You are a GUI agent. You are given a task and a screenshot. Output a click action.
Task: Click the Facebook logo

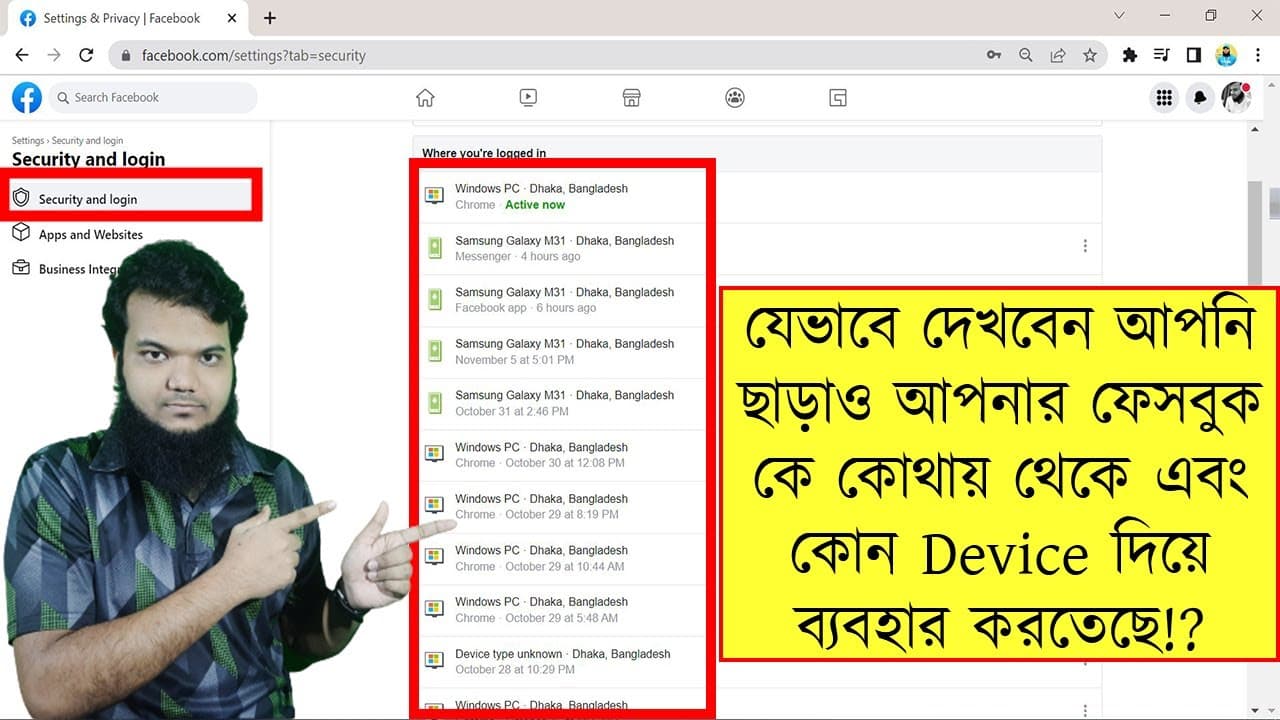click(x=27, y=97)
